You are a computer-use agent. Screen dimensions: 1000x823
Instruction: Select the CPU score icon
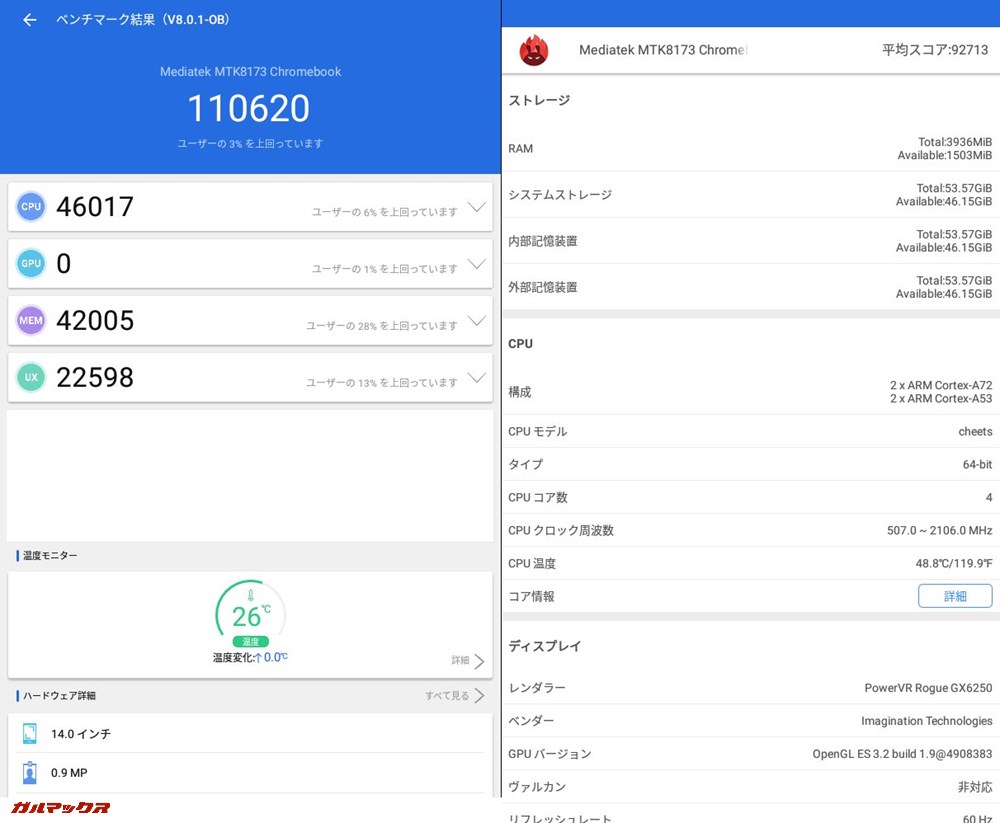pyautogui.click(x=31, y=206)
